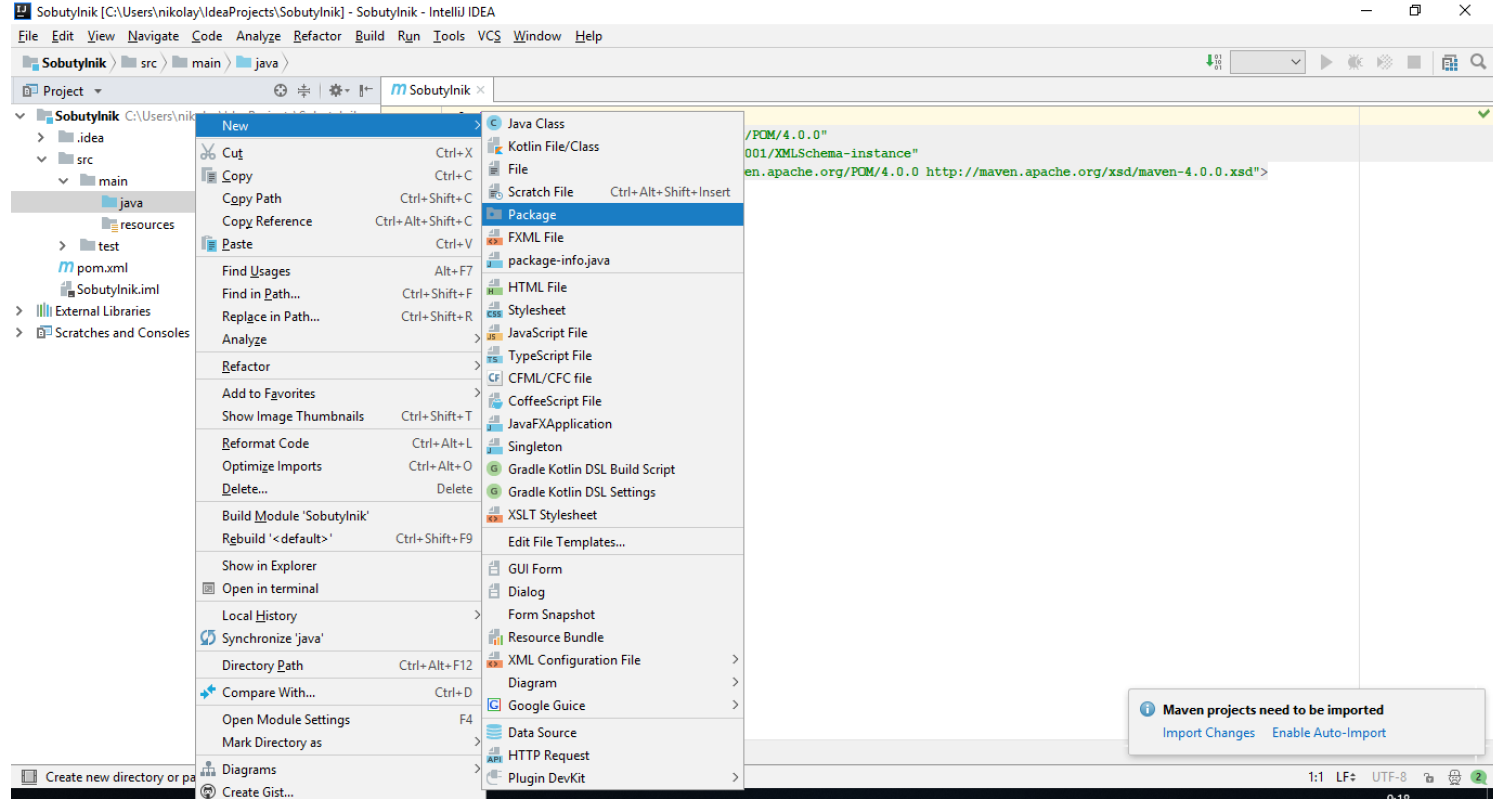Choose HTTP Request in New submenu
This screenshot has width=1494, height=799.
tap(613, 755)
